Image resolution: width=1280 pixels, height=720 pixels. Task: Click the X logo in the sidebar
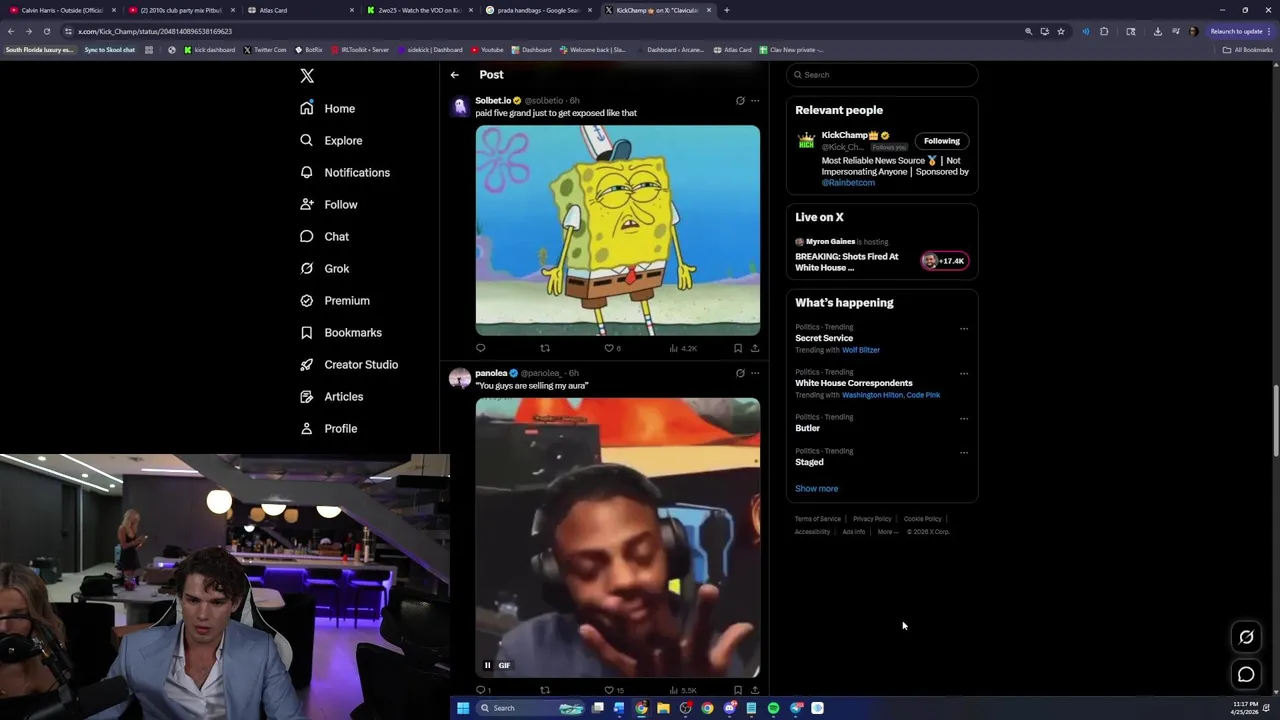tap(307, 76)
